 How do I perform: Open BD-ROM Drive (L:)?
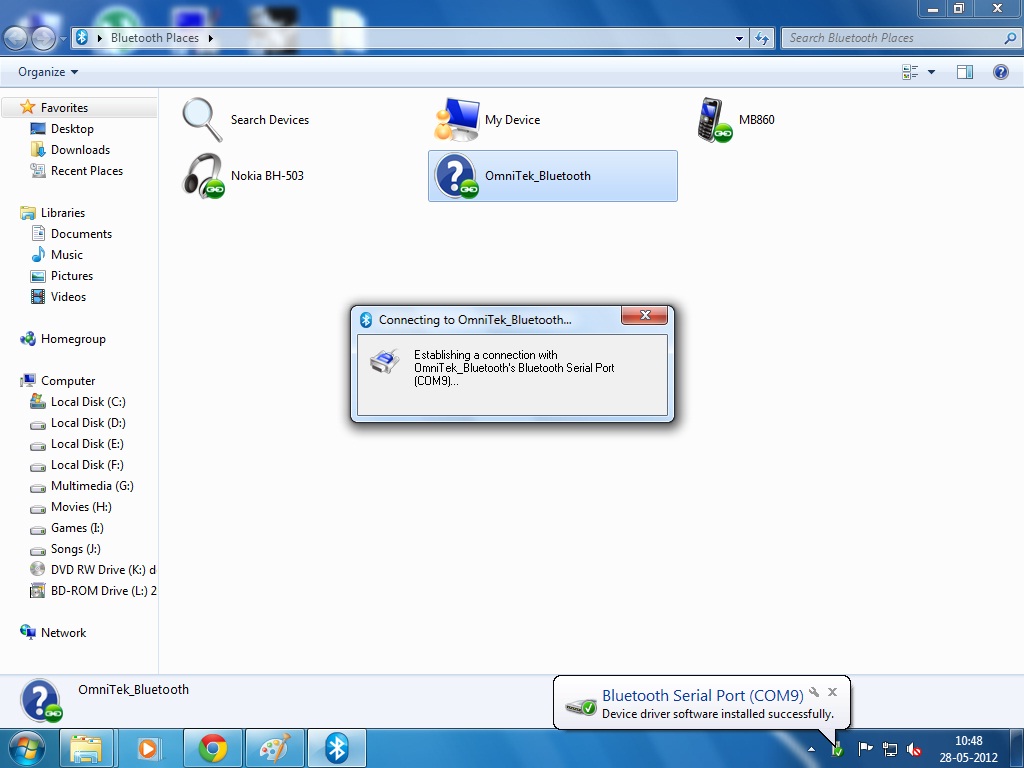point(103,590)
